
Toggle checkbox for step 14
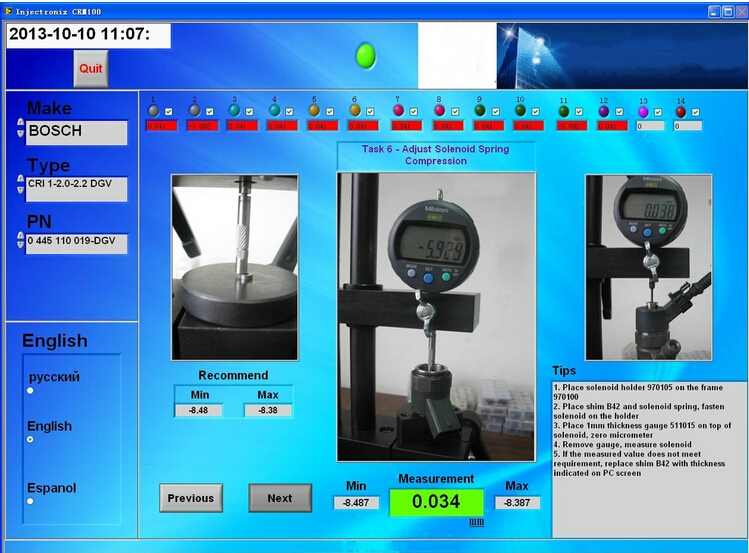[696, 112]
